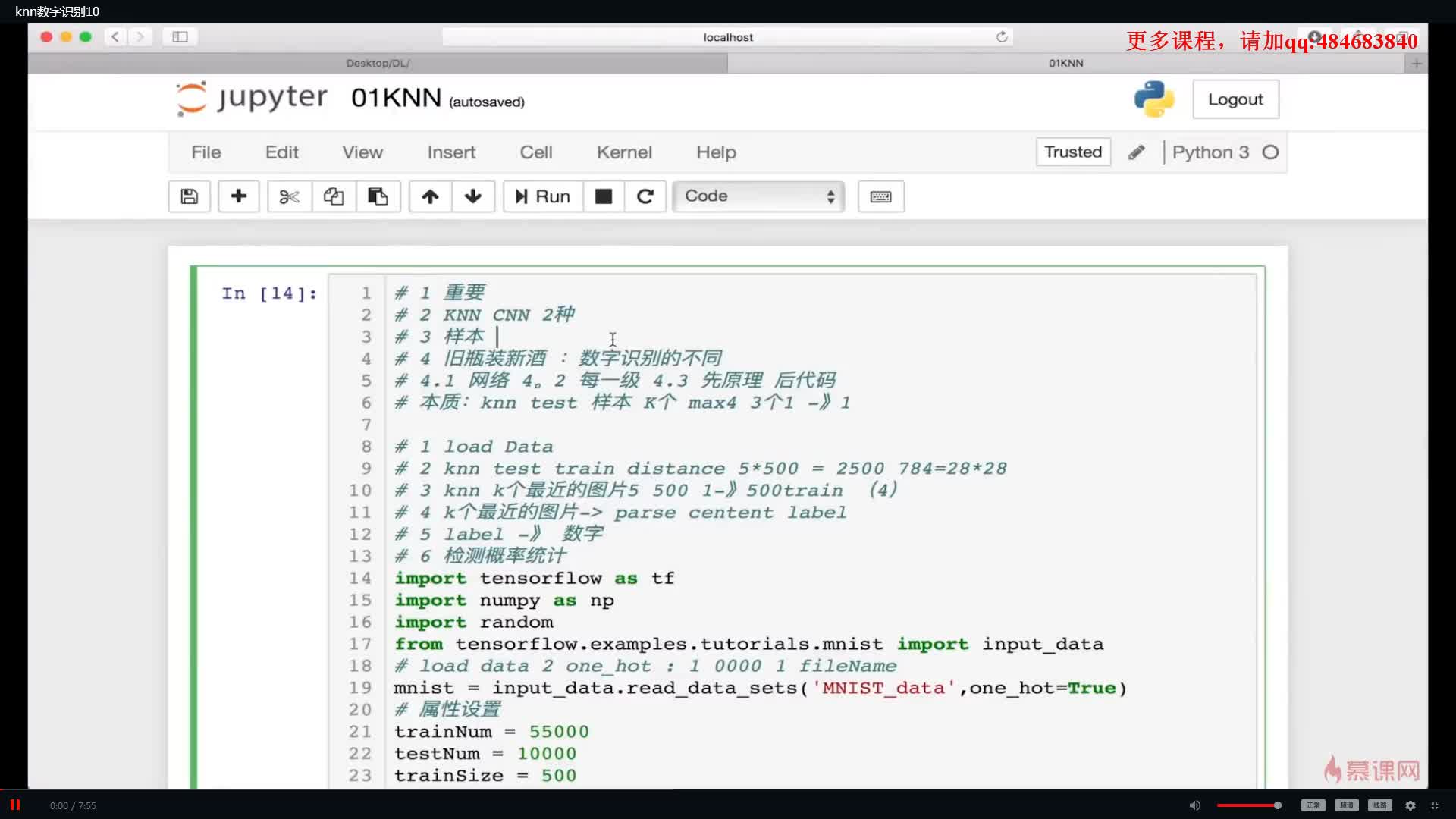Click the Kernel menu item
The image size is (1456, 819).
(624, 151)
